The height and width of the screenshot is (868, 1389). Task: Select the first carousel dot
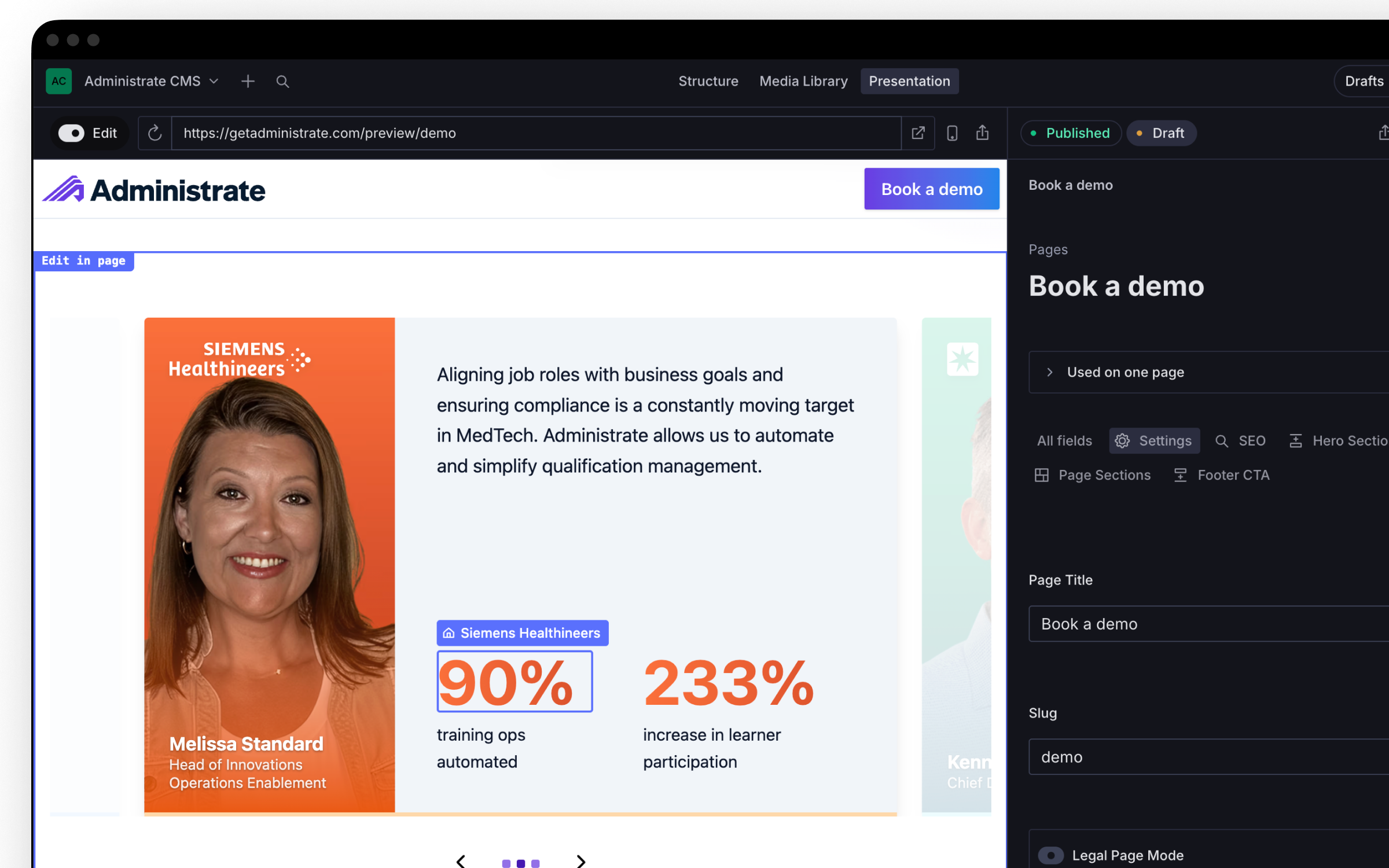click(x=506, y=863)
